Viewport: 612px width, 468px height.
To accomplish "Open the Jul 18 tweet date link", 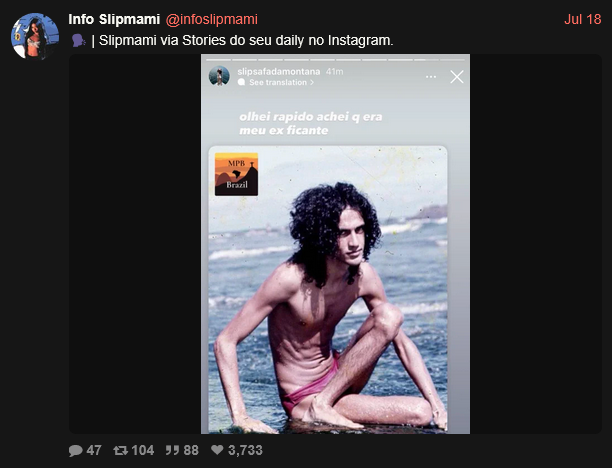I will (x=582, y=19).
